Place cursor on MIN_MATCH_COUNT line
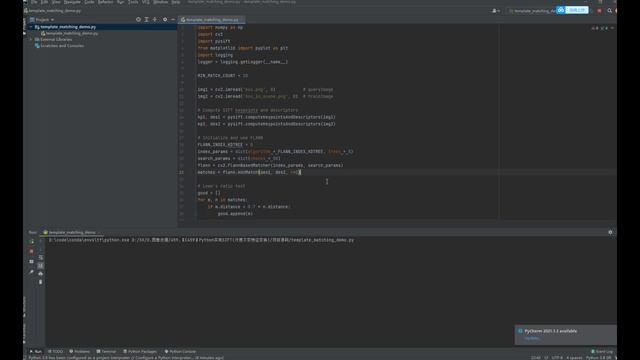Viewport: 640px width, 360px height. click(222, 76)
